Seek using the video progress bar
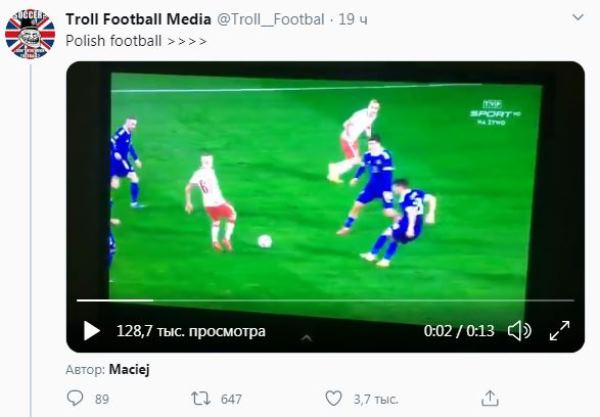The height and width of the screenshot is (417, 600). coord(325,300)
